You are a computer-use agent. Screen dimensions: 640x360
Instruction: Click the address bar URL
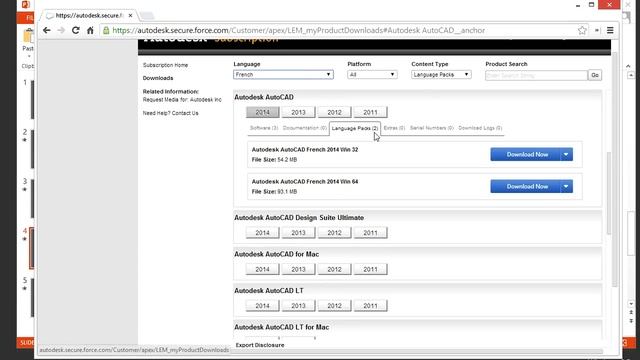(x=298, y=30)
